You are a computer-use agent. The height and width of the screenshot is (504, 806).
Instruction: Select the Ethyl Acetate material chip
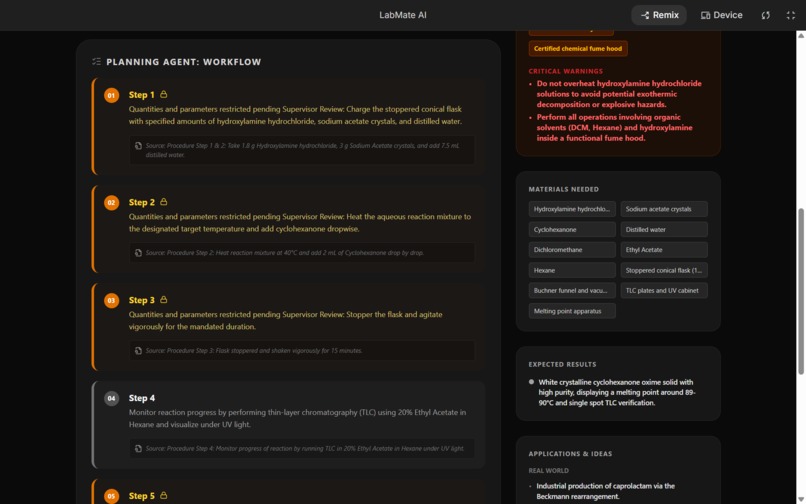pos(664,249)
